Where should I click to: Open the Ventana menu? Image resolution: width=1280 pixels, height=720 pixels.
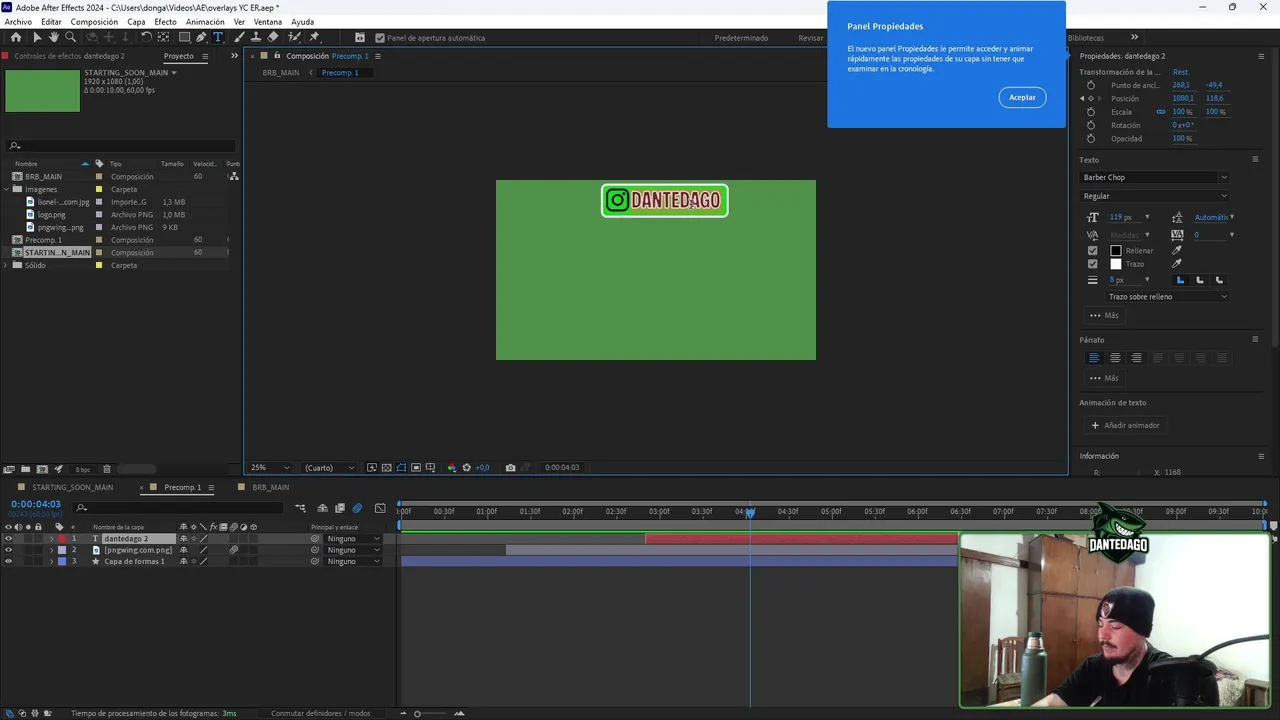pos(267,21)
